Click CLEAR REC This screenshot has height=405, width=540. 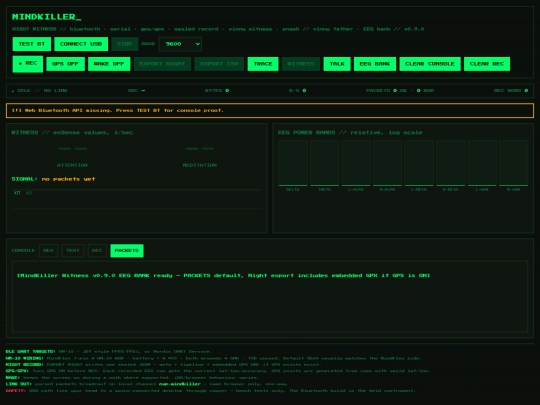pos(487,64)
